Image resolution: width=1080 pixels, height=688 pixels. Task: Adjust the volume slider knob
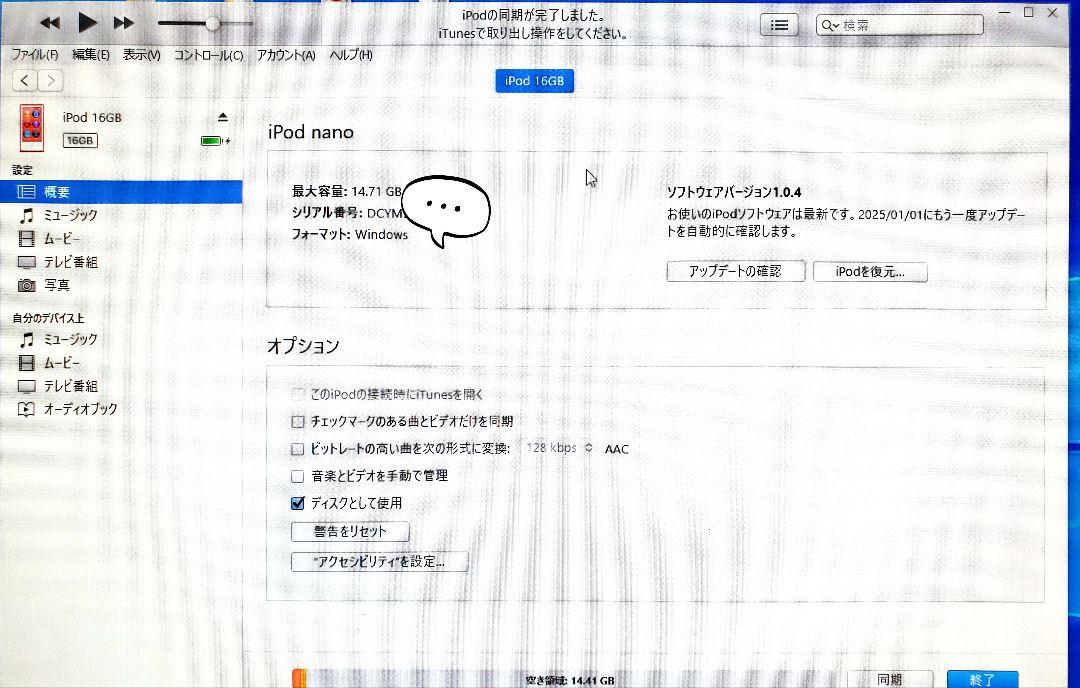click(213, 24)
